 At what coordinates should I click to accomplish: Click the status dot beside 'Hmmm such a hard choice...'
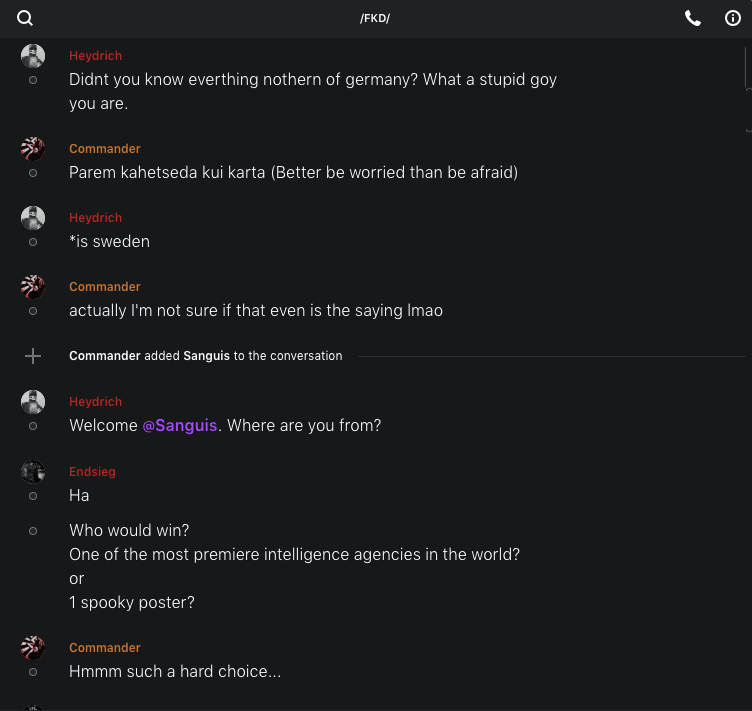coord(33,672)
